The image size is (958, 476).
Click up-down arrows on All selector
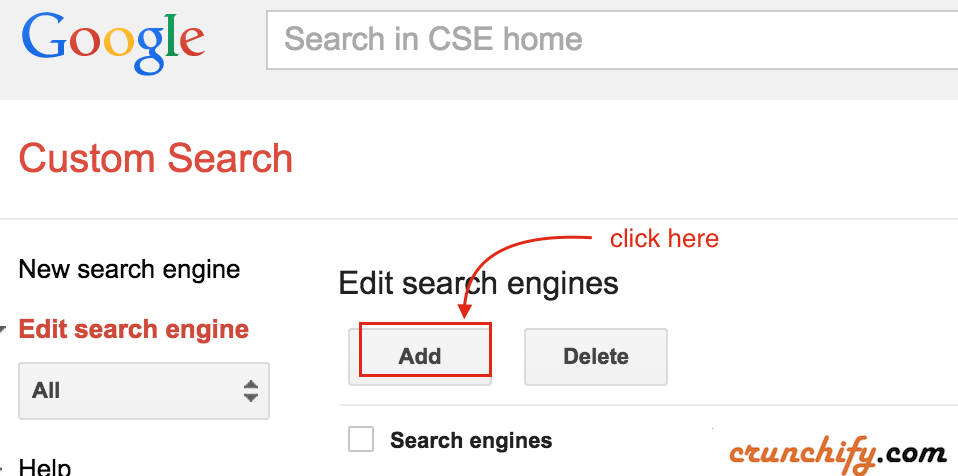(x=250, y=391)
